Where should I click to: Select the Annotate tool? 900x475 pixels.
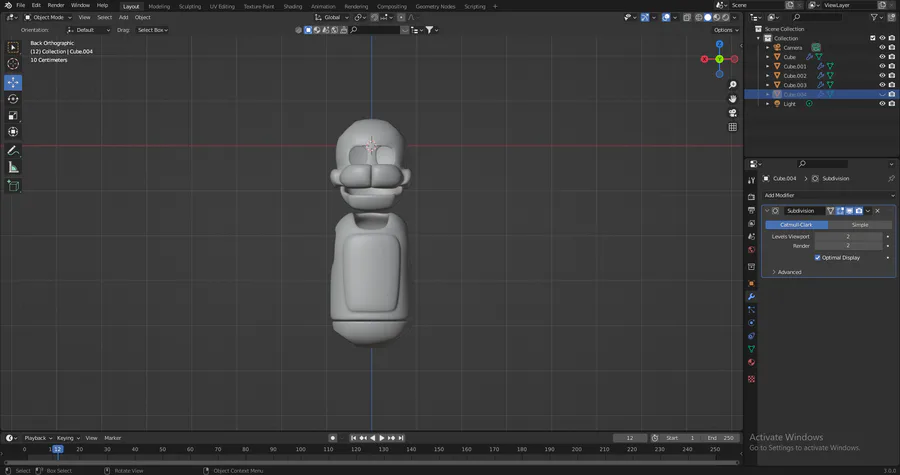point(13,151)
